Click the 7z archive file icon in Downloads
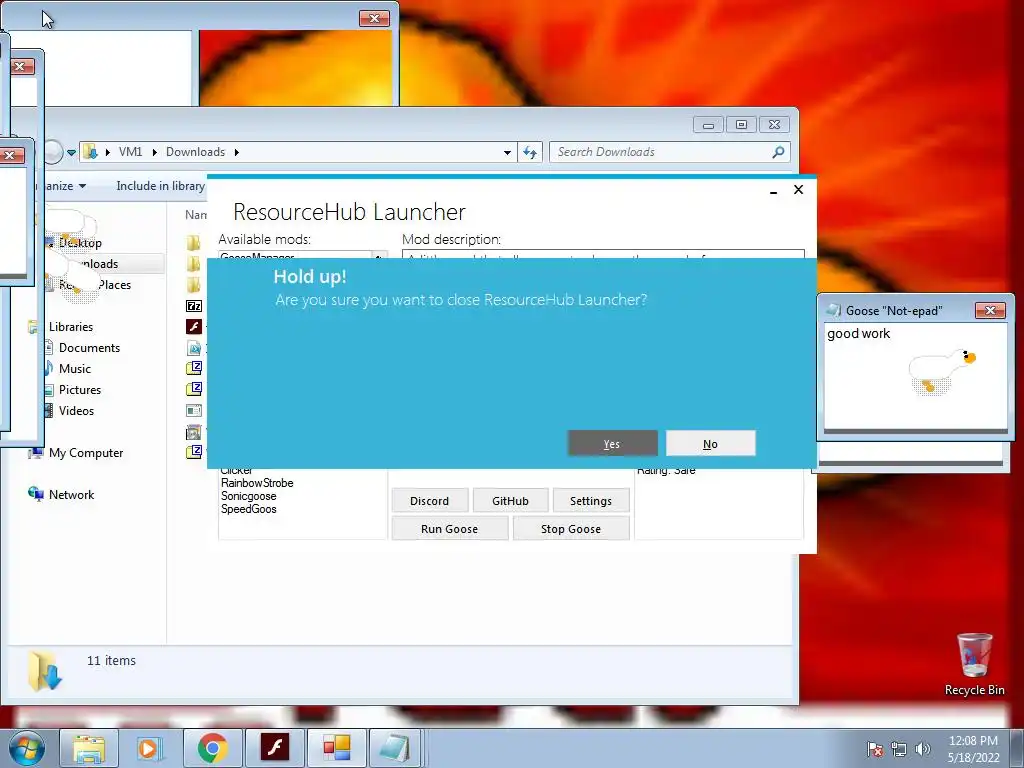Viewport: 1024px width, 768px height. (194, 306)
